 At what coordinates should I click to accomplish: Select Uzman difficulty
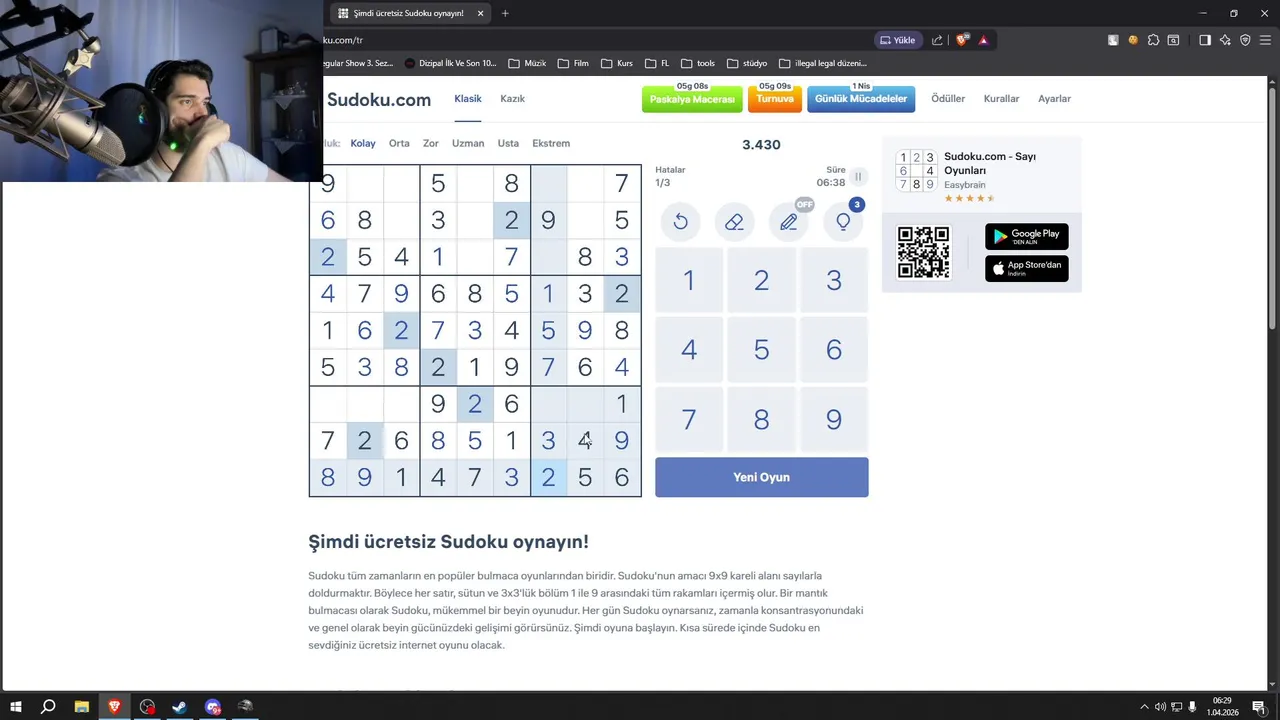(468, 143)
